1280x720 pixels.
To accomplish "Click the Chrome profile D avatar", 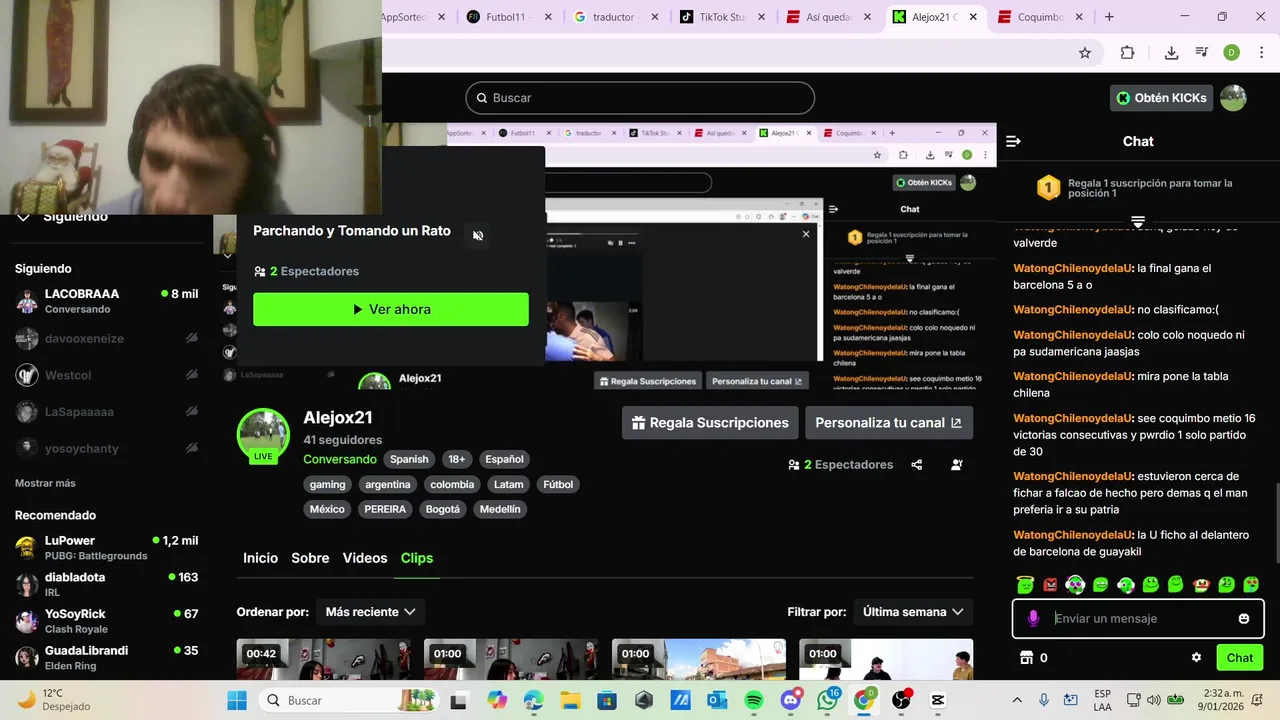I will pos(1231,53).
